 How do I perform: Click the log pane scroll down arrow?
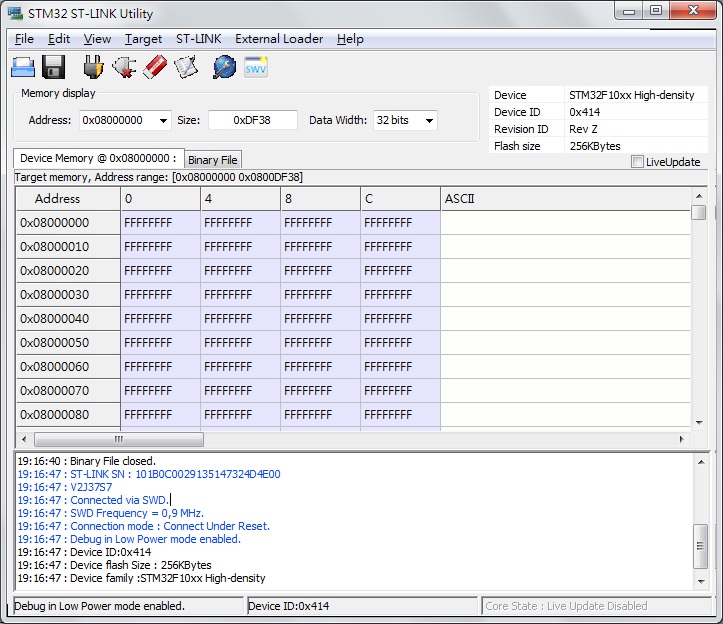[700, 582]
